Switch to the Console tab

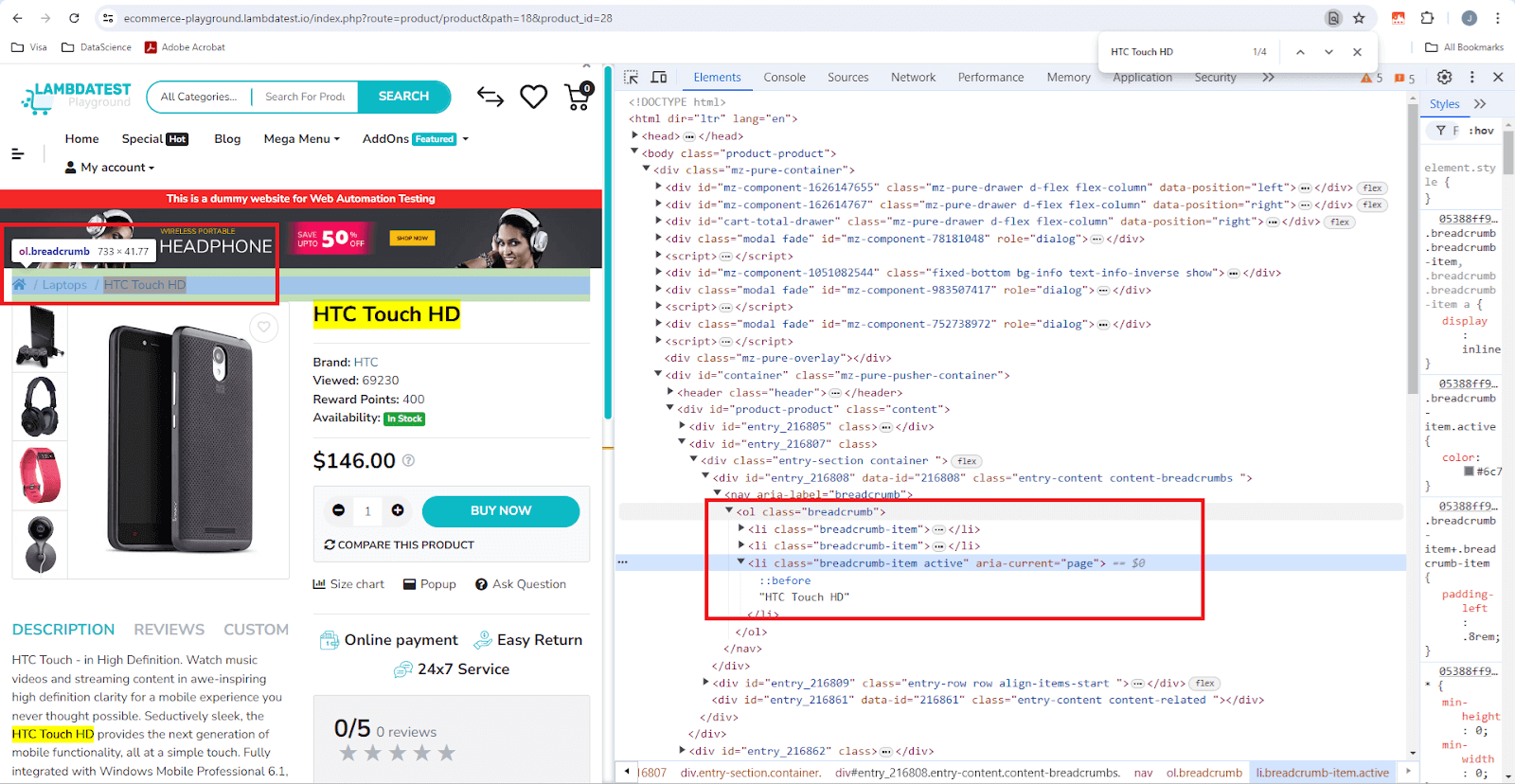coord(784,78)
